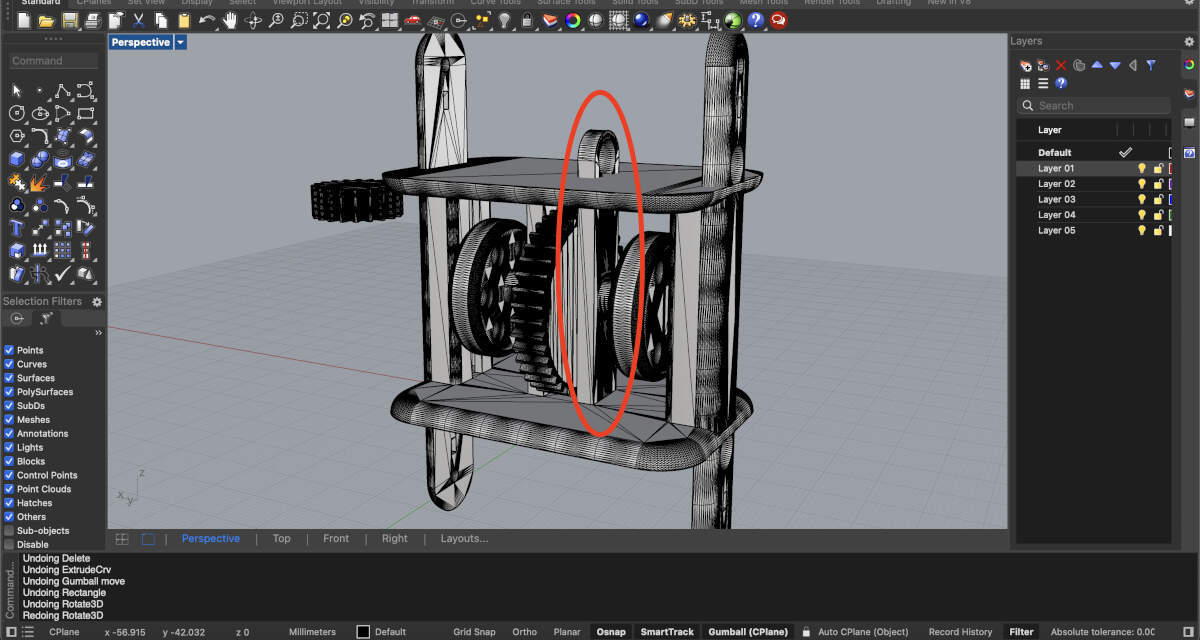
Task: Open the color wheel icon in top toolbar
Action: (572, 20)
